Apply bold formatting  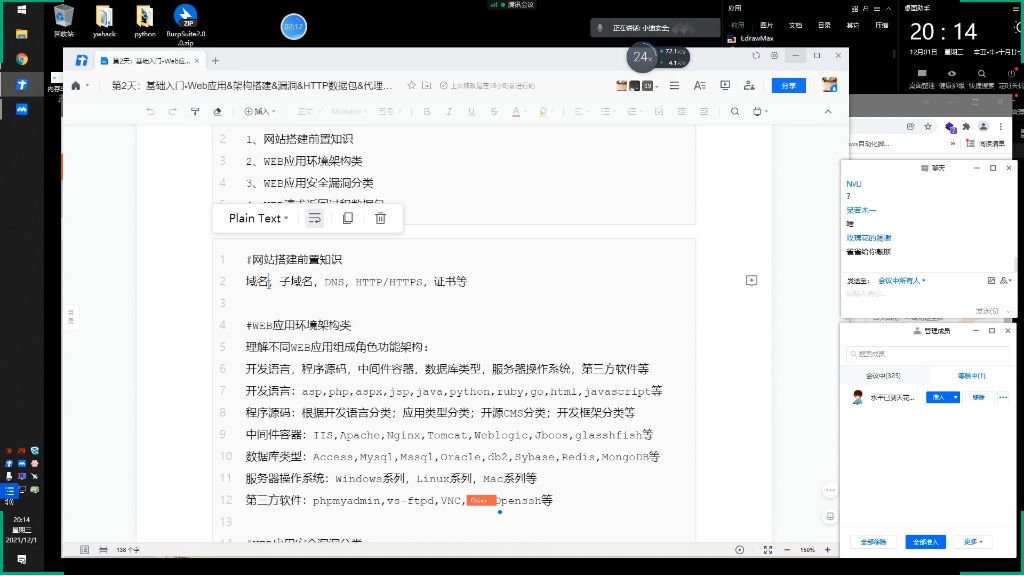(427, 112)
